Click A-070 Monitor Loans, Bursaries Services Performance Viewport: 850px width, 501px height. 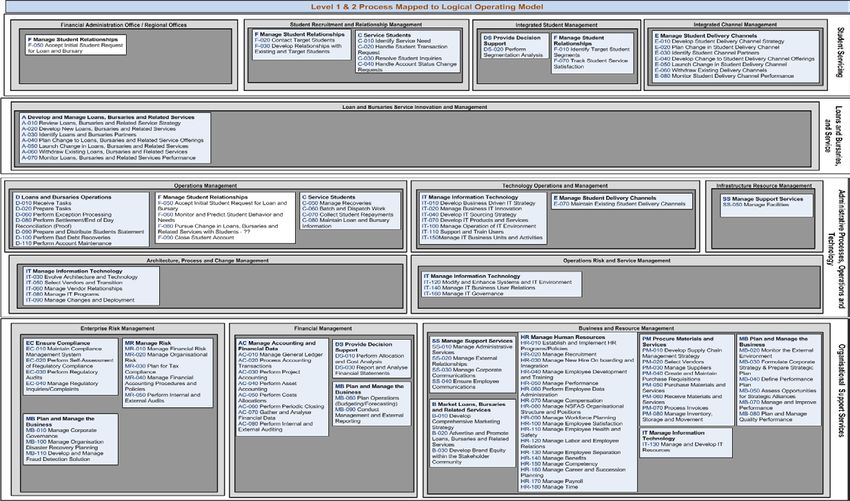108,158
